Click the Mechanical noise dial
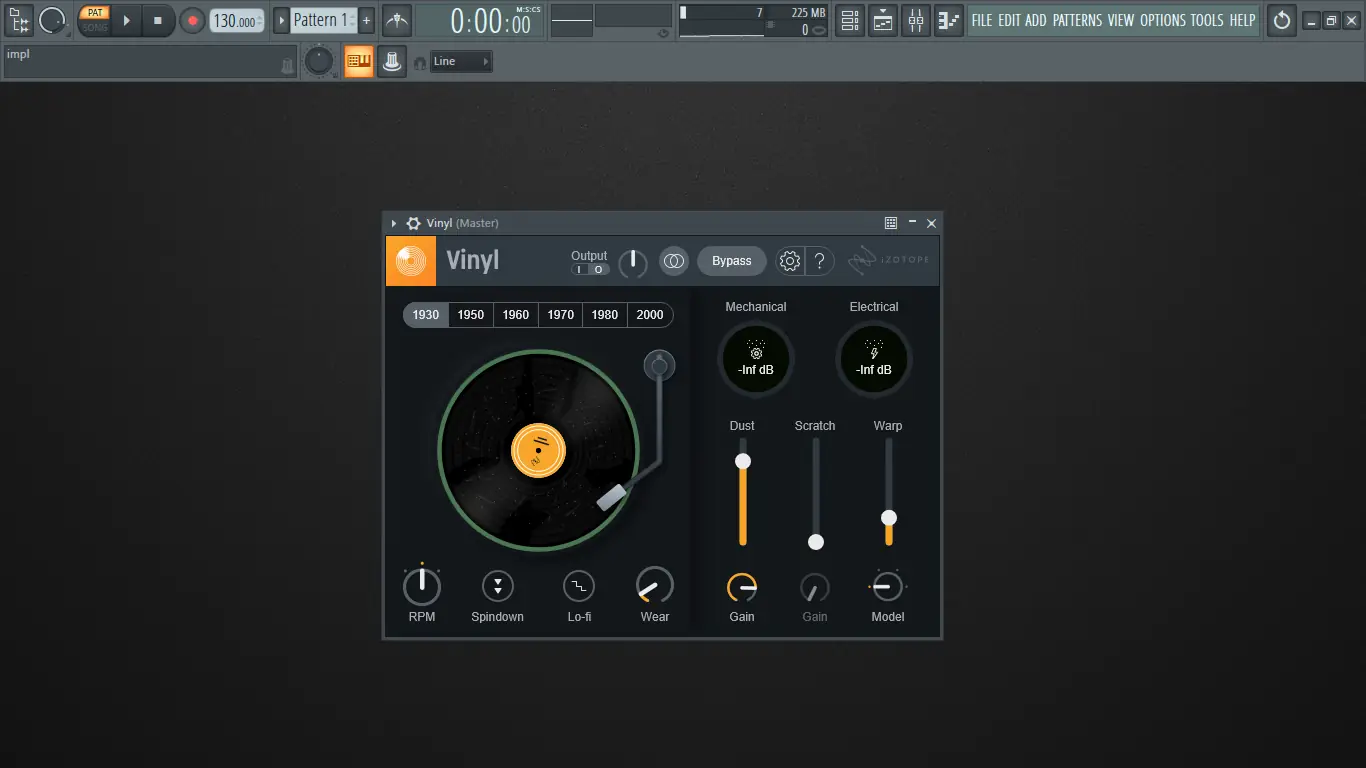This screenshot has width=1366, height=768. coord(756,358)
